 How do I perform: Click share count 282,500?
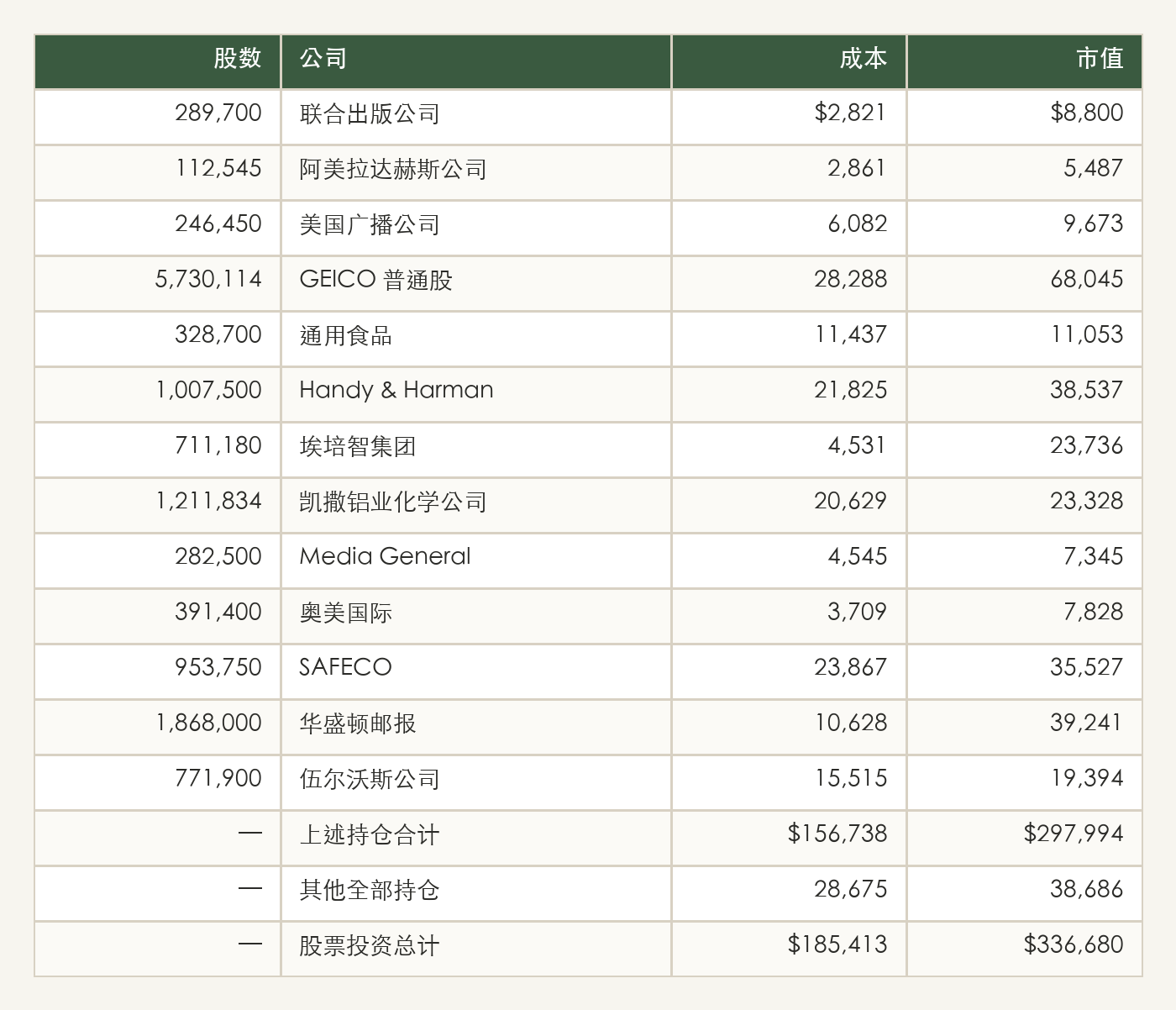coord(218,557)
